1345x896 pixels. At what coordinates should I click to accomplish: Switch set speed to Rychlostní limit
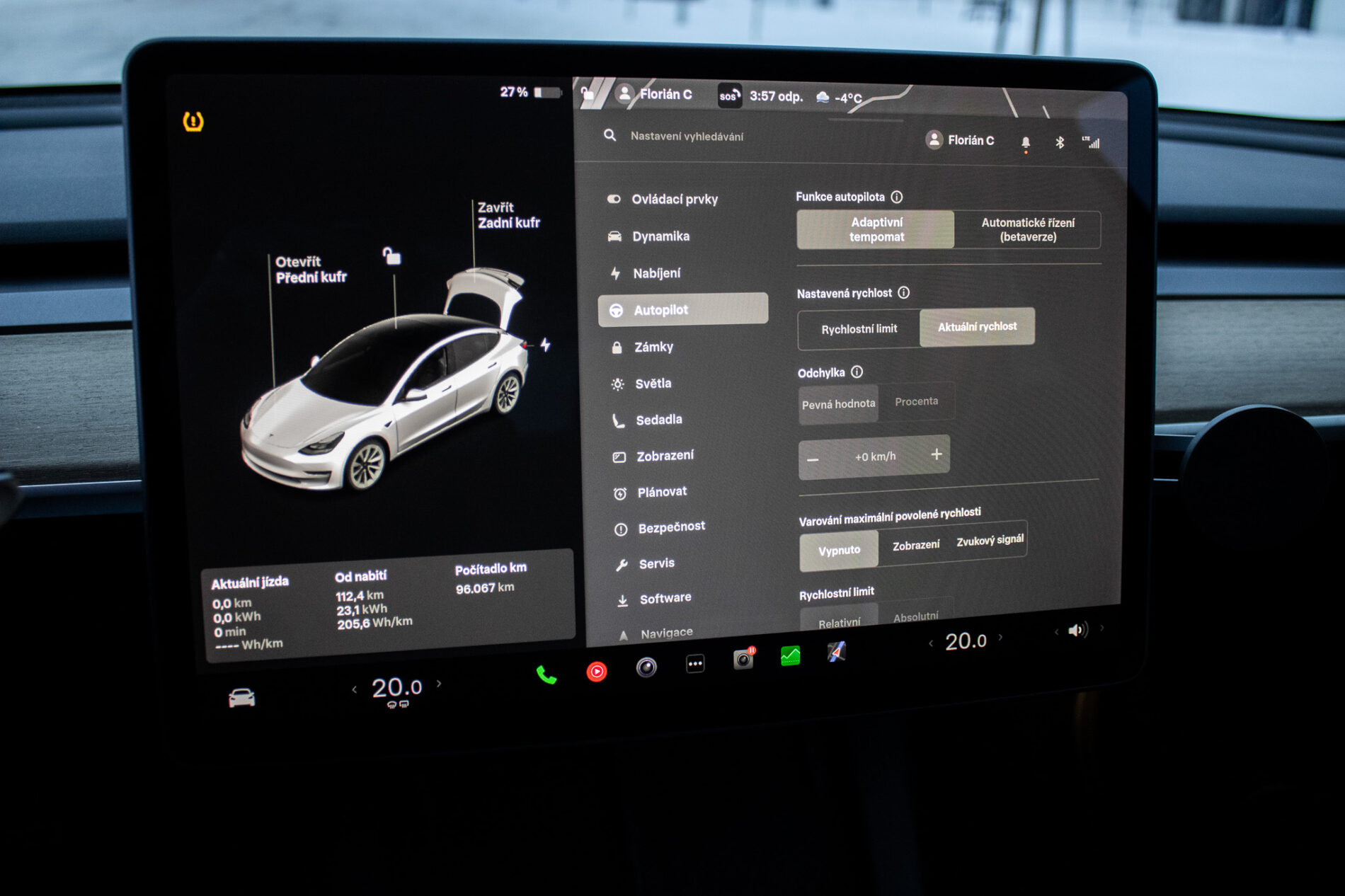859,329
